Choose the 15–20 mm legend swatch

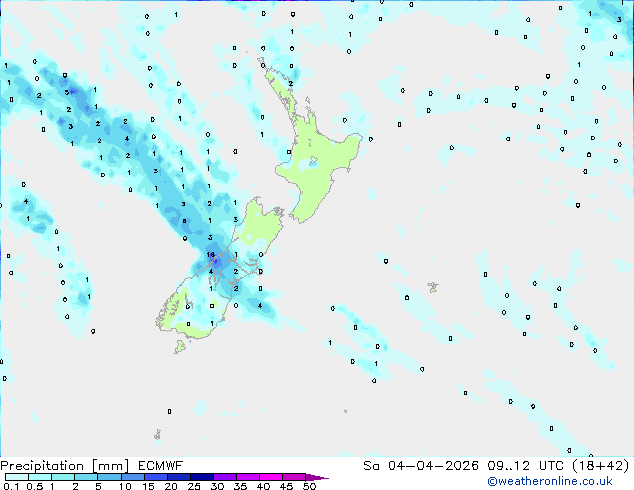155,477
